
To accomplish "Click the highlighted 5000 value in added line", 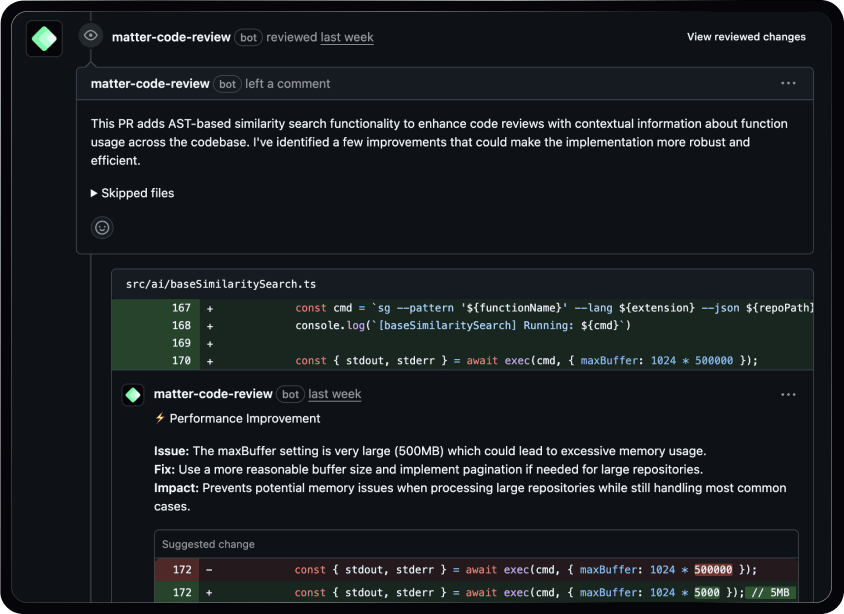I will pyautogui.click(x=707, y=592).
